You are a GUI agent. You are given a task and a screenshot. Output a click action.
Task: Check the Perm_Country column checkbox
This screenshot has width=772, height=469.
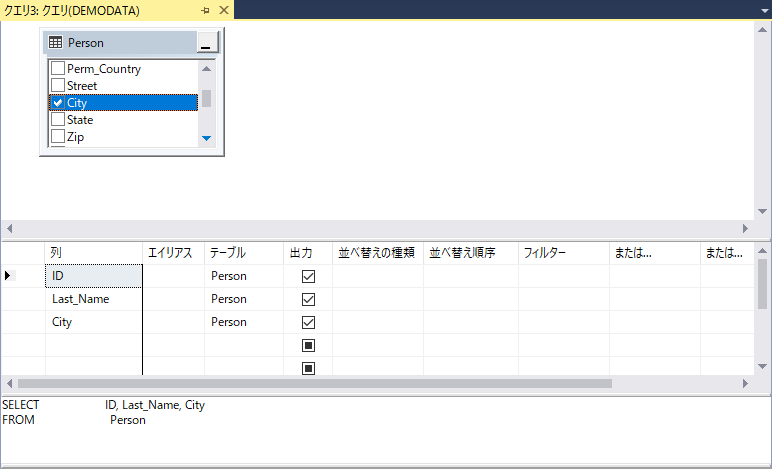pos(58,69)
